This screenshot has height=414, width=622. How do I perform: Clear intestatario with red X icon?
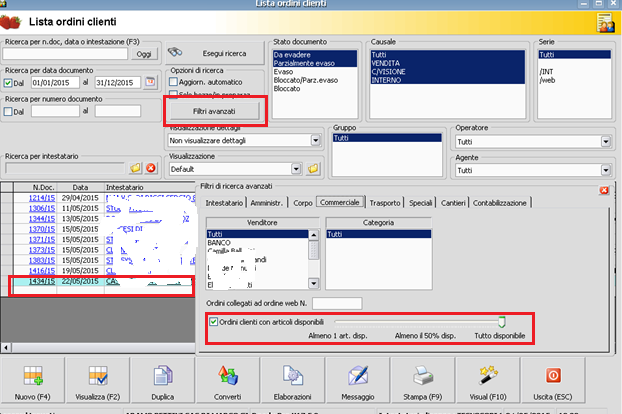tap(151, 168)
